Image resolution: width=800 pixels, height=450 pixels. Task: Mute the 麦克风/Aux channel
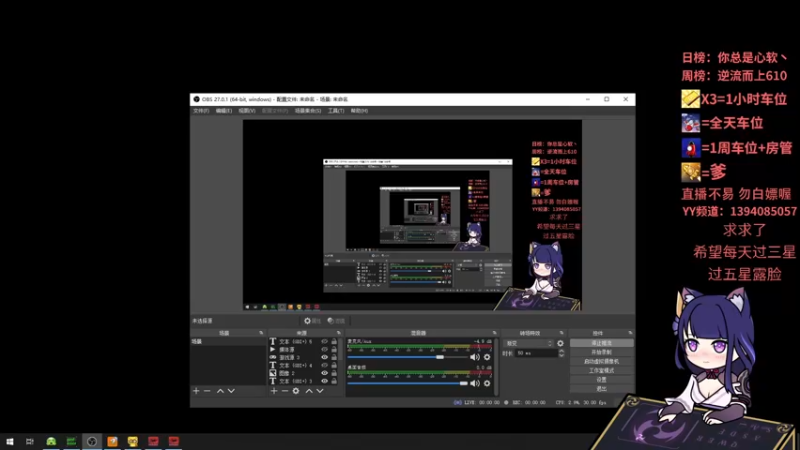[x=474, y=357]
